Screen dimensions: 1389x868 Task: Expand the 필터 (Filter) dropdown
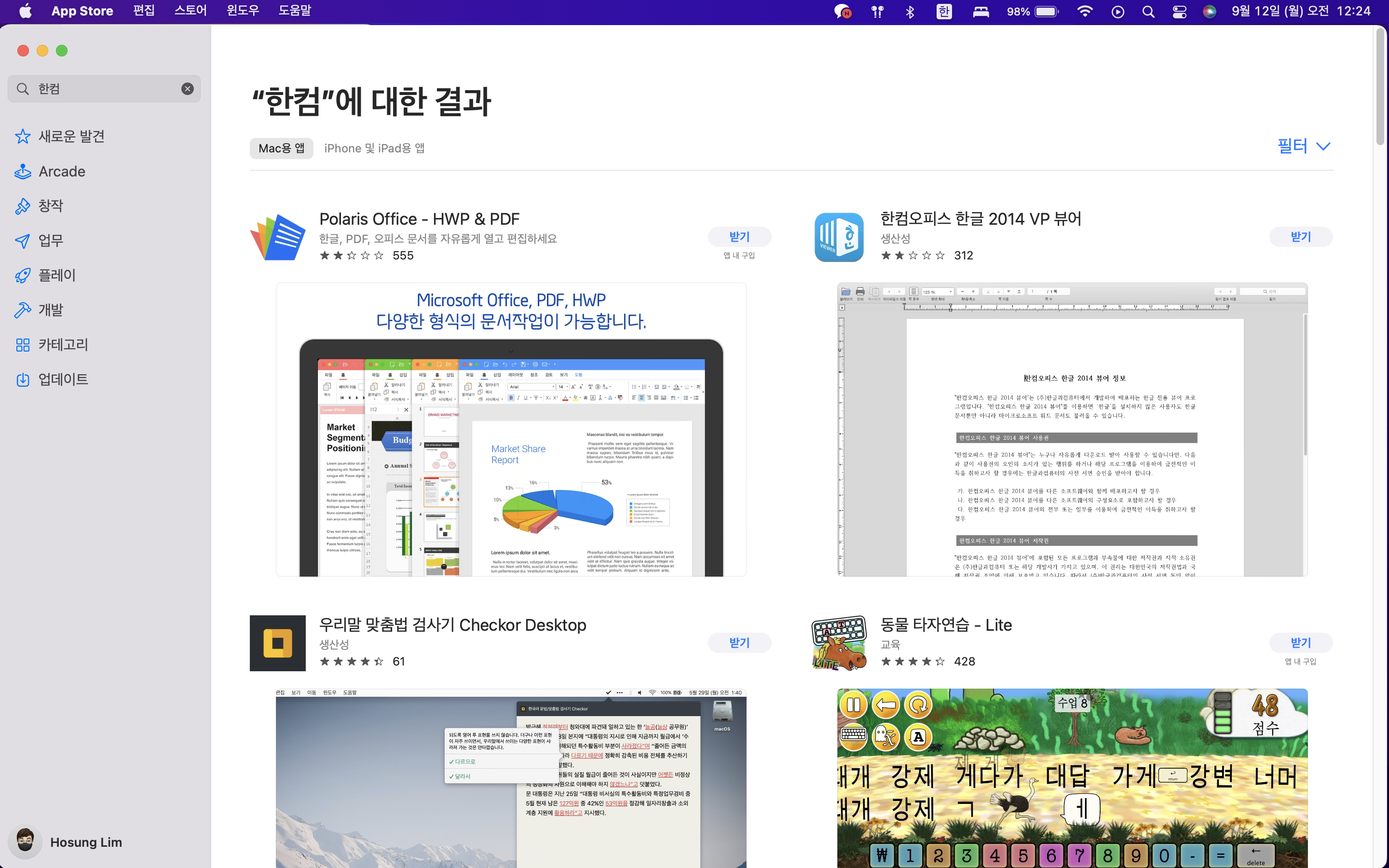pos(1304,146)
